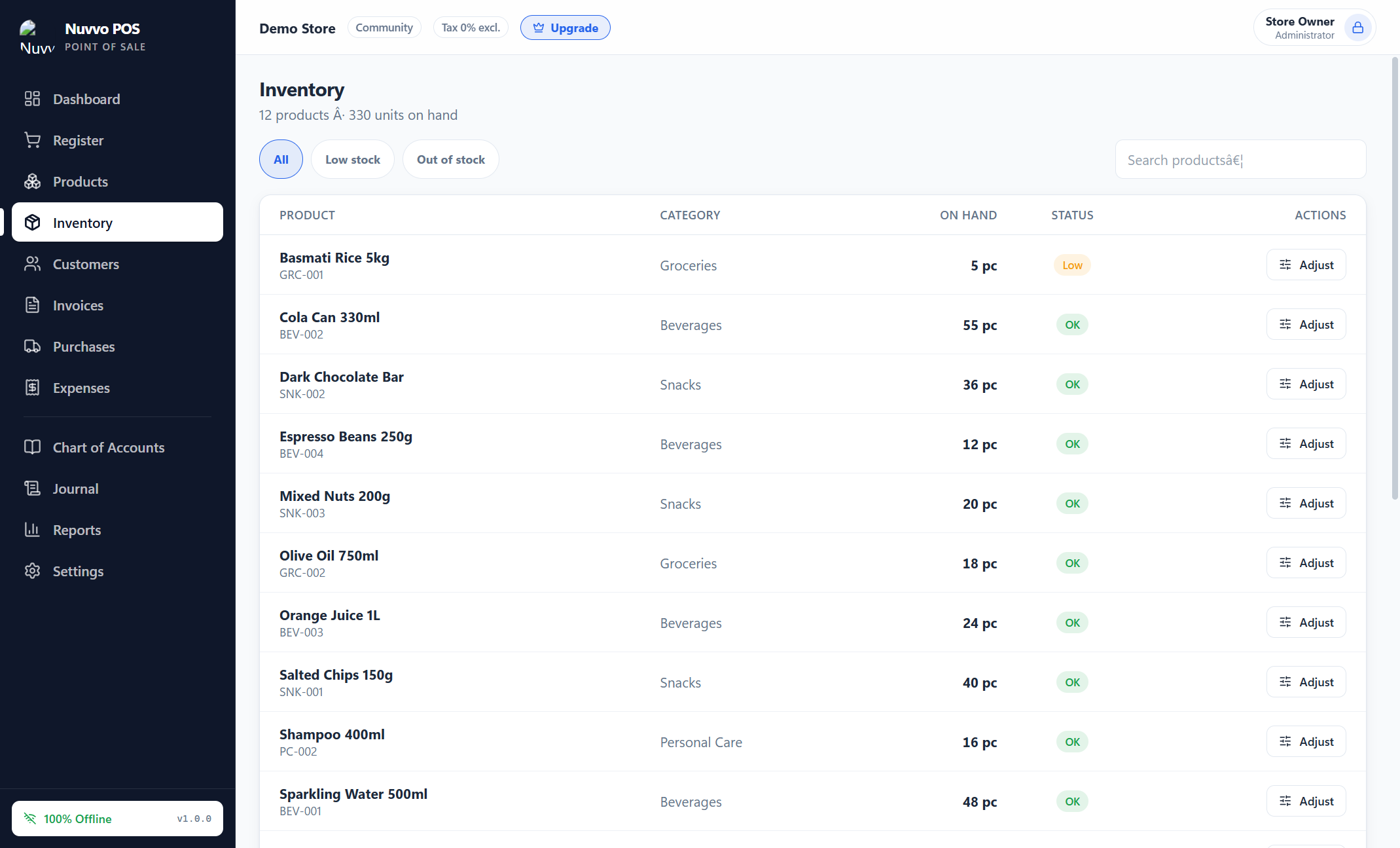
Task: Click the sliders icon for Espresso Beans 250g
Action: (1285, 443)
